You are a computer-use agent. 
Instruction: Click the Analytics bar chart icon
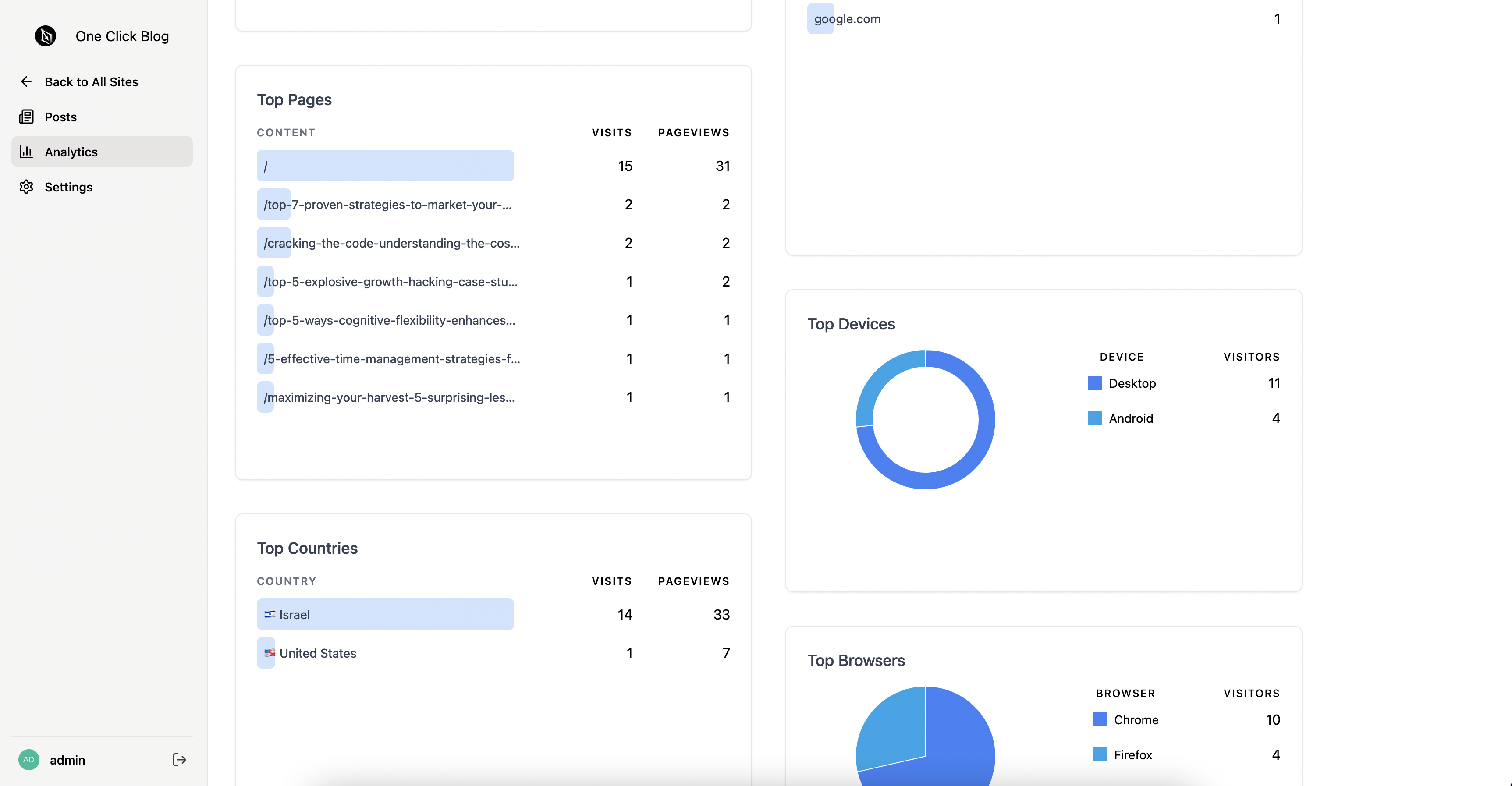pyautogui.click(x=26, y=152)
